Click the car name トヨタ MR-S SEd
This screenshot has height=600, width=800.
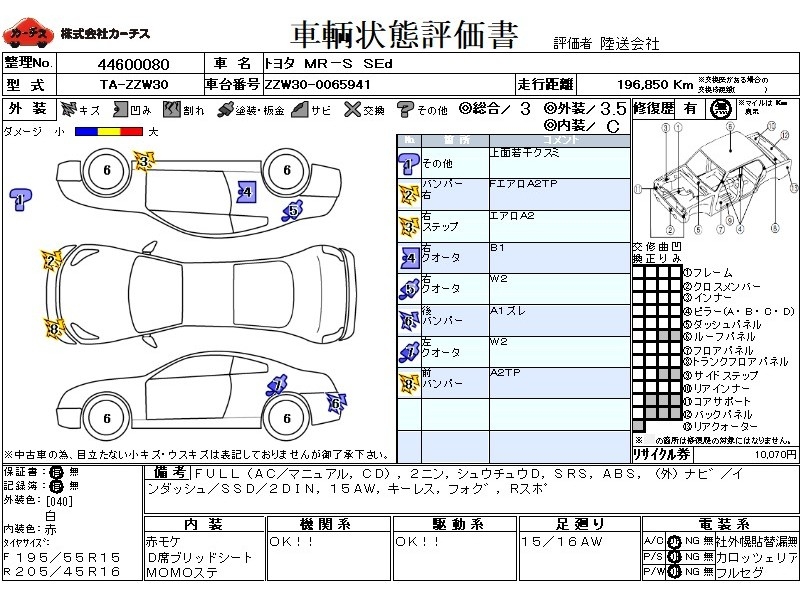[x=328, y=64]
